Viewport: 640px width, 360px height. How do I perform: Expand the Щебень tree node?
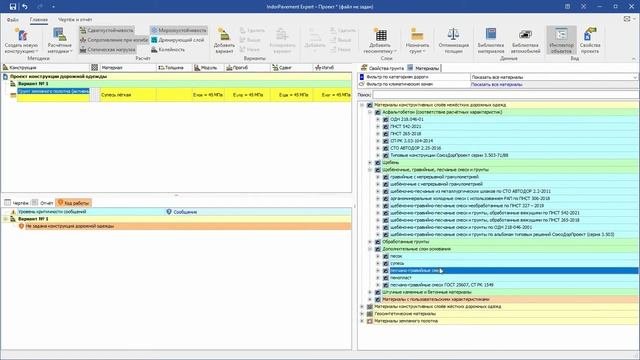tap(370, 162)
